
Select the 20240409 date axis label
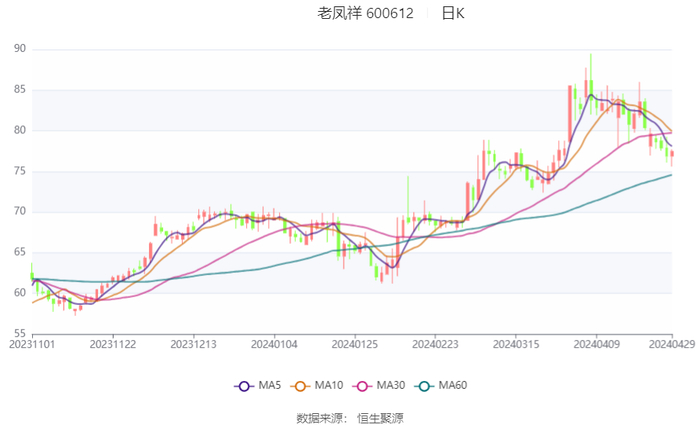[595, 344]
